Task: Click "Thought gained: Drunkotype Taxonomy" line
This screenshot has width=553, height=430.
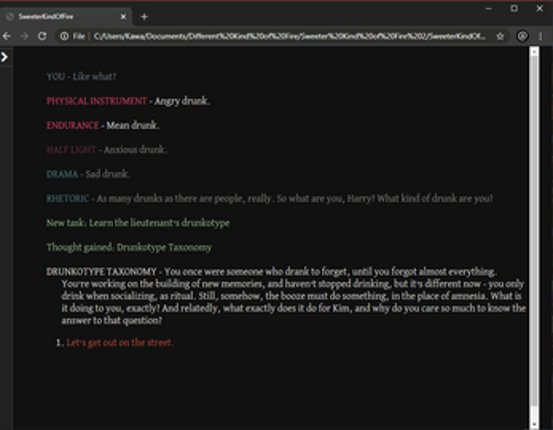Action: coord(129,247)
